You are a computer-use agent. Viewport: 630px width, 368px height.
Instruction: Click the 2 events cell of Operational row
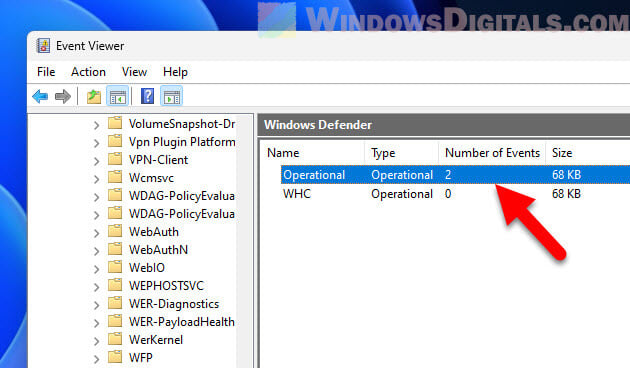coord(448,175)
